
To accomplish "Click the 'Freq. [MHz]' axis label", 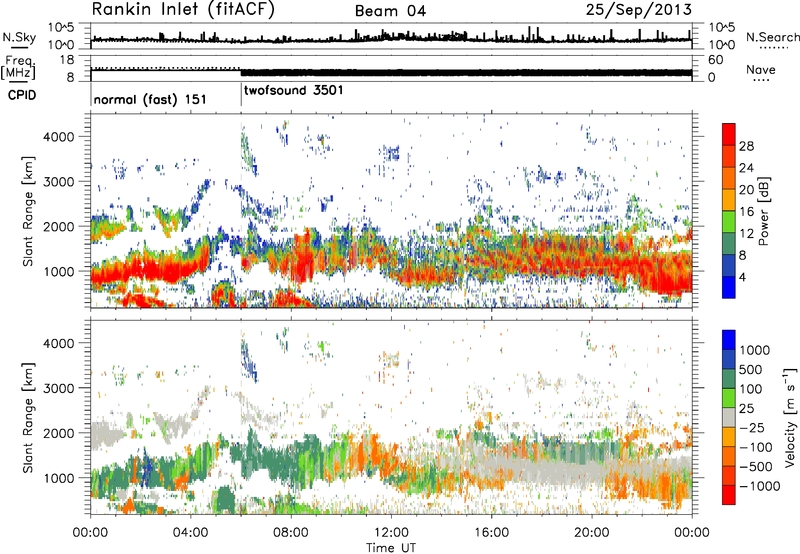I will [18, 67].
